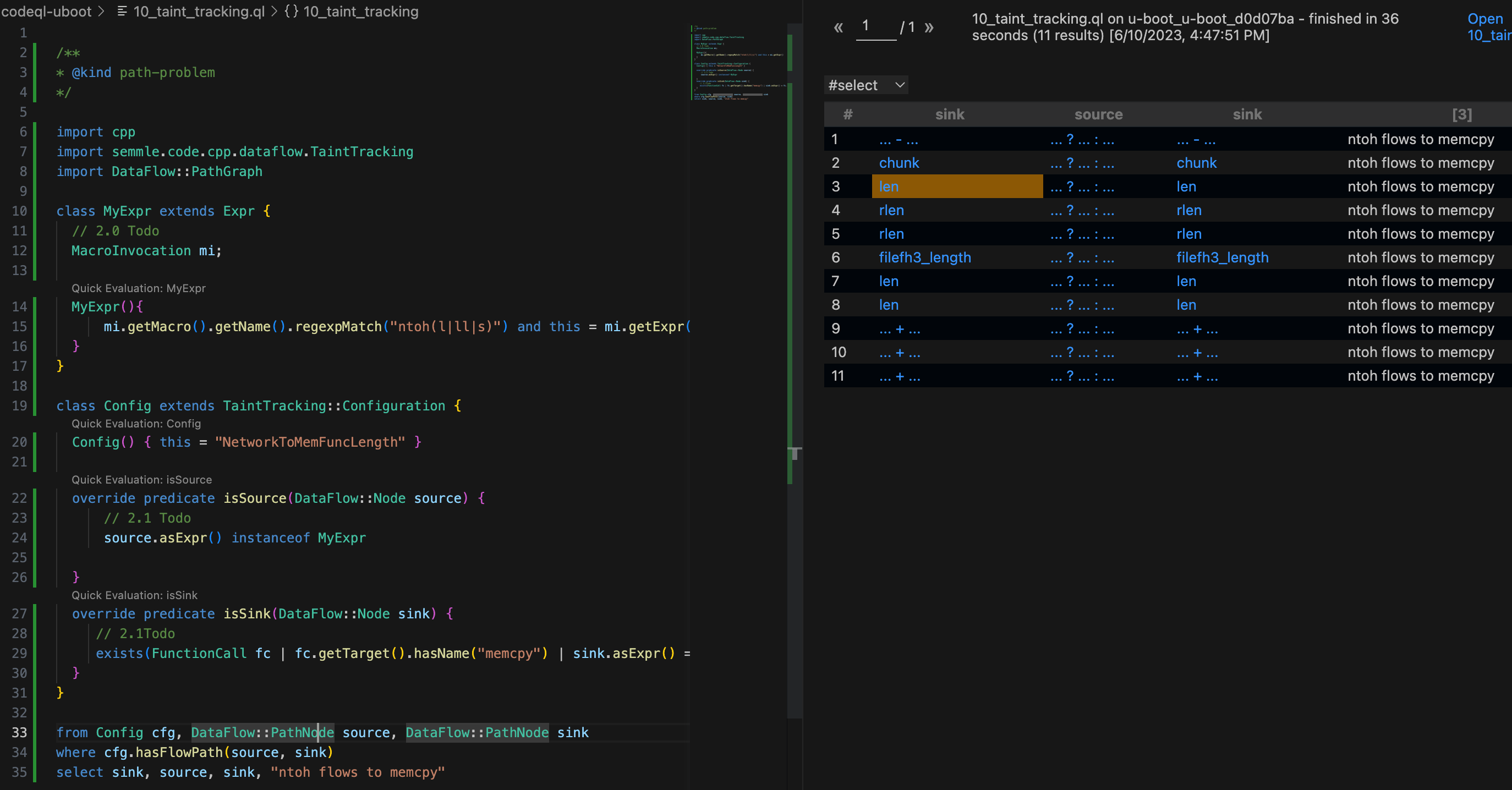The image size is (1512, 790).
Task: Sort by the [3] column header
Action: point(1461,114)
